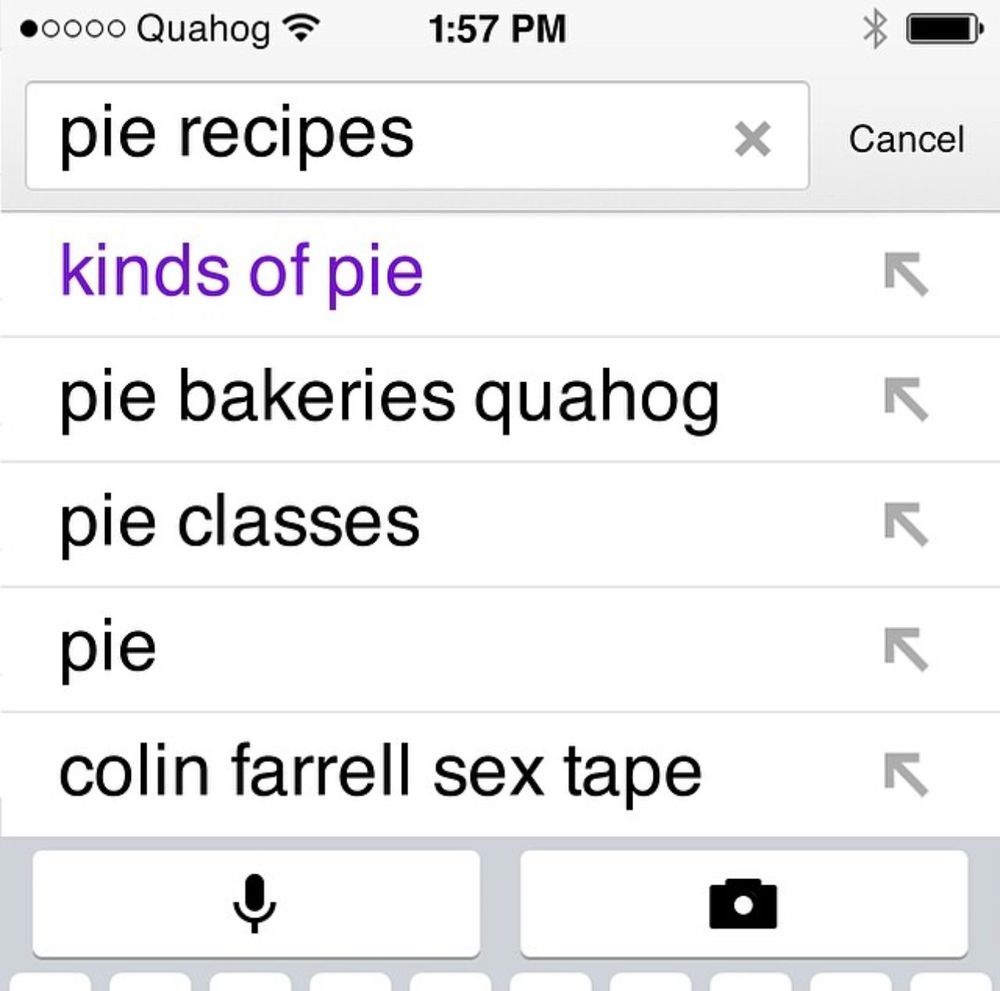Start voice search with the microphone button

(x=256, y=904)
